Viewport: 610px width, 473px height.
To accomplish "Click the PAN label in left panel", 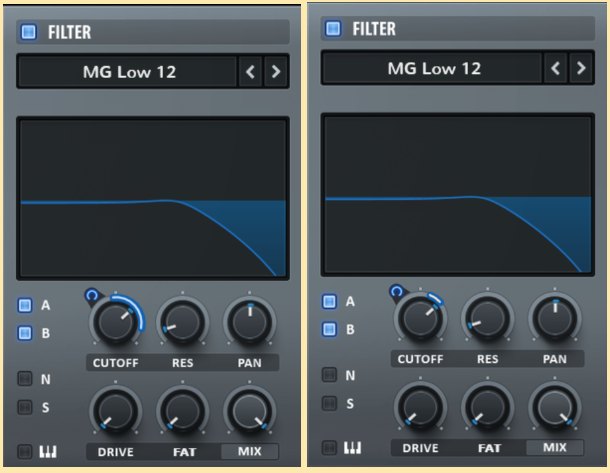I will pyautogui.click(x=250, y=363).
